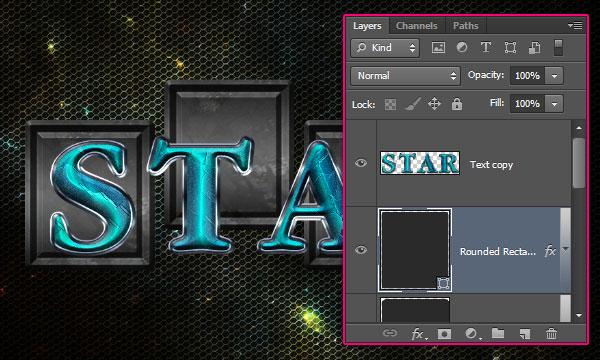This screenshot has width=600, height=360.
Task: Lock layer position icon
Action: 434,104
